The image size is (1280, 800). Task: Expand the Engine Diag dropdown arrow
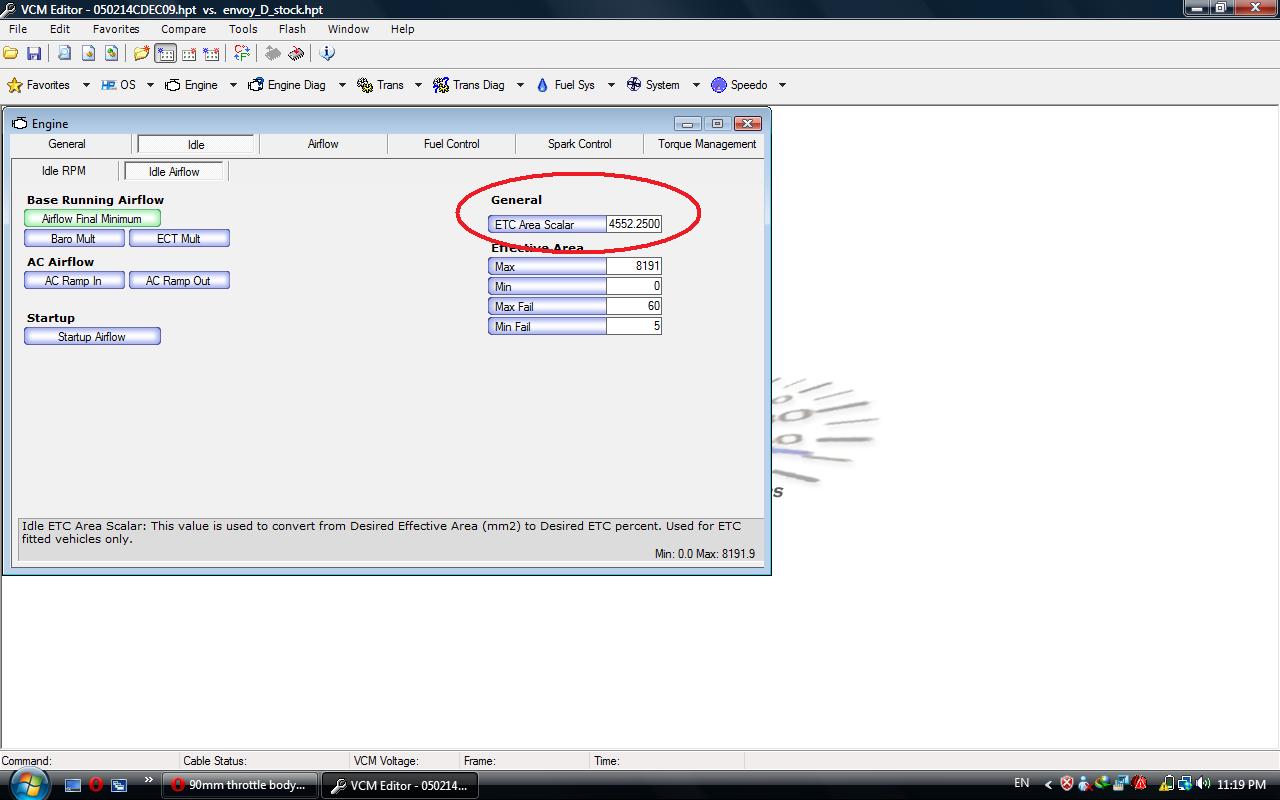pyautogui.click(x=342, y=85)
